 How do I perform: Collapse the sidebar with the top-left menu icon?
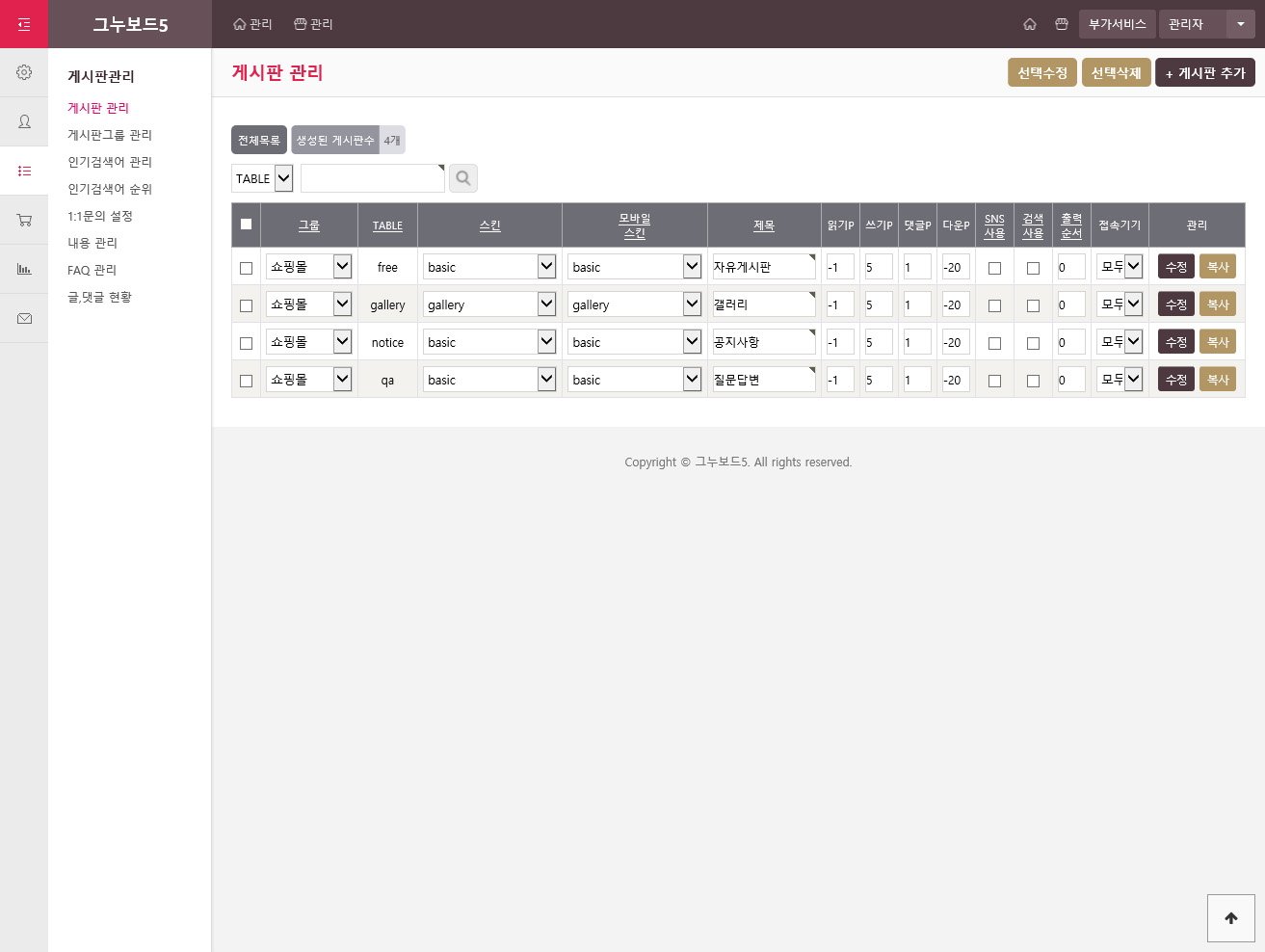(24, 24)
